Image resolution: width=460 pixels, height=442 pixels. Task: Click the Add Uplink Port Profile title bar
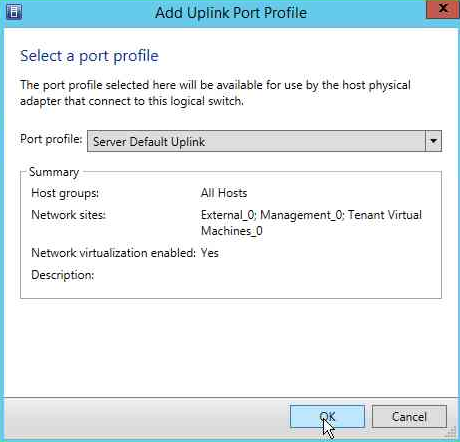coord(231,13)
